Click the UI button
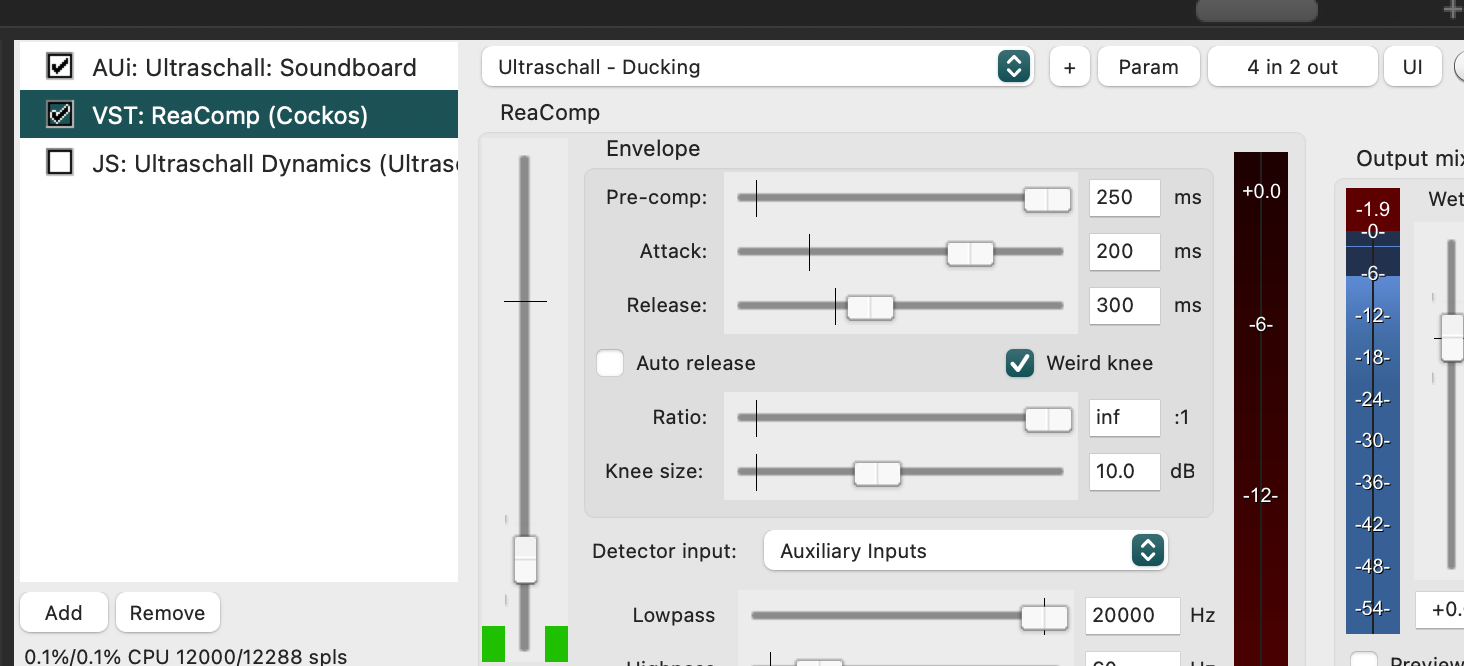The image size is (1464, 666). coord(1412,67)
